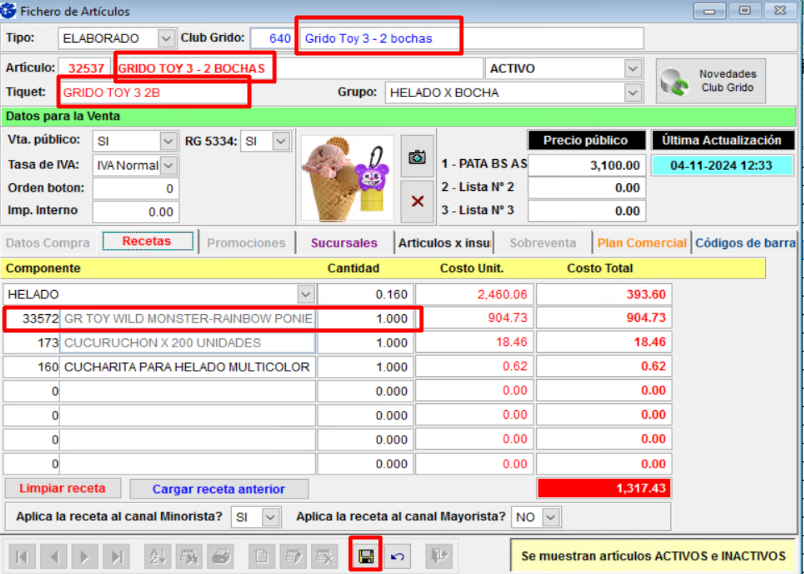The image size is (804, 574).
Task: Select the Recetas tab
Action: click(147, 241)
